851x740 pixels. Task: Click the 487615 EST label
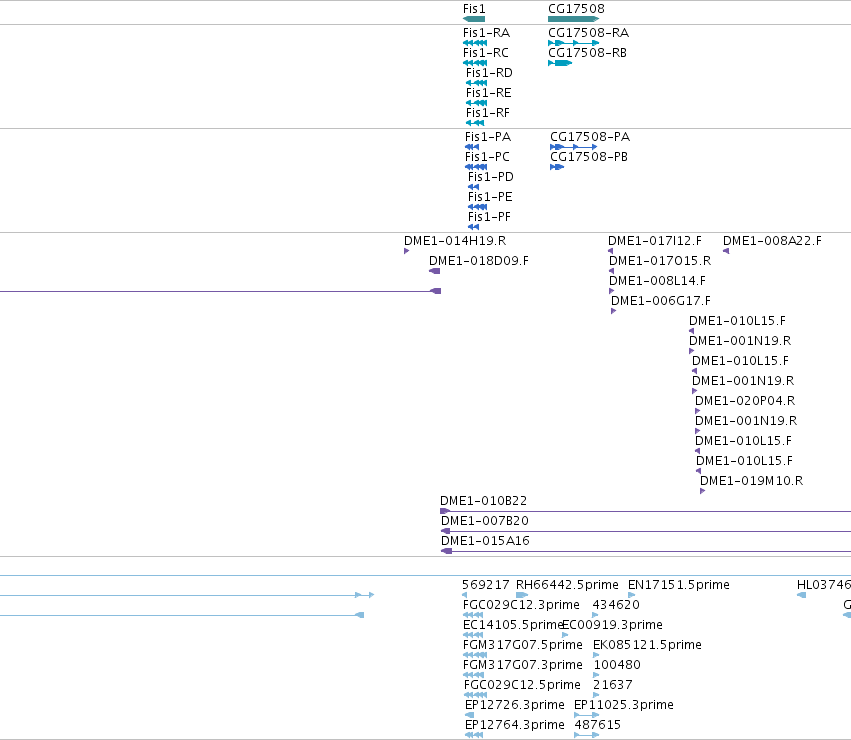click(598, 725)
